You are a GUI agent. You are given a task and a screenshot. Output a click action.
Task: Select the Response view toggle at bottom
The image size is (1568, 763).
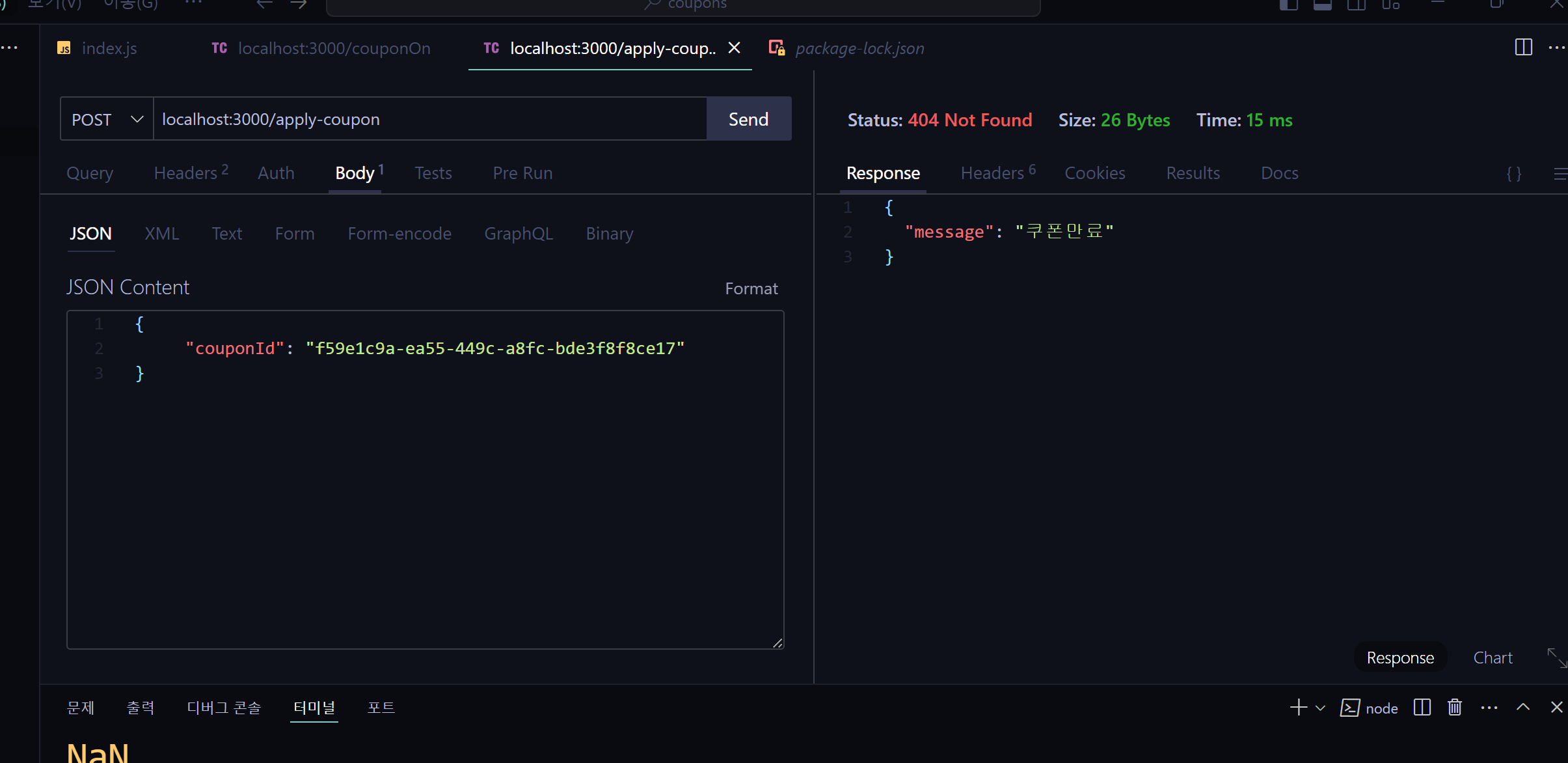coord(1400,658)
